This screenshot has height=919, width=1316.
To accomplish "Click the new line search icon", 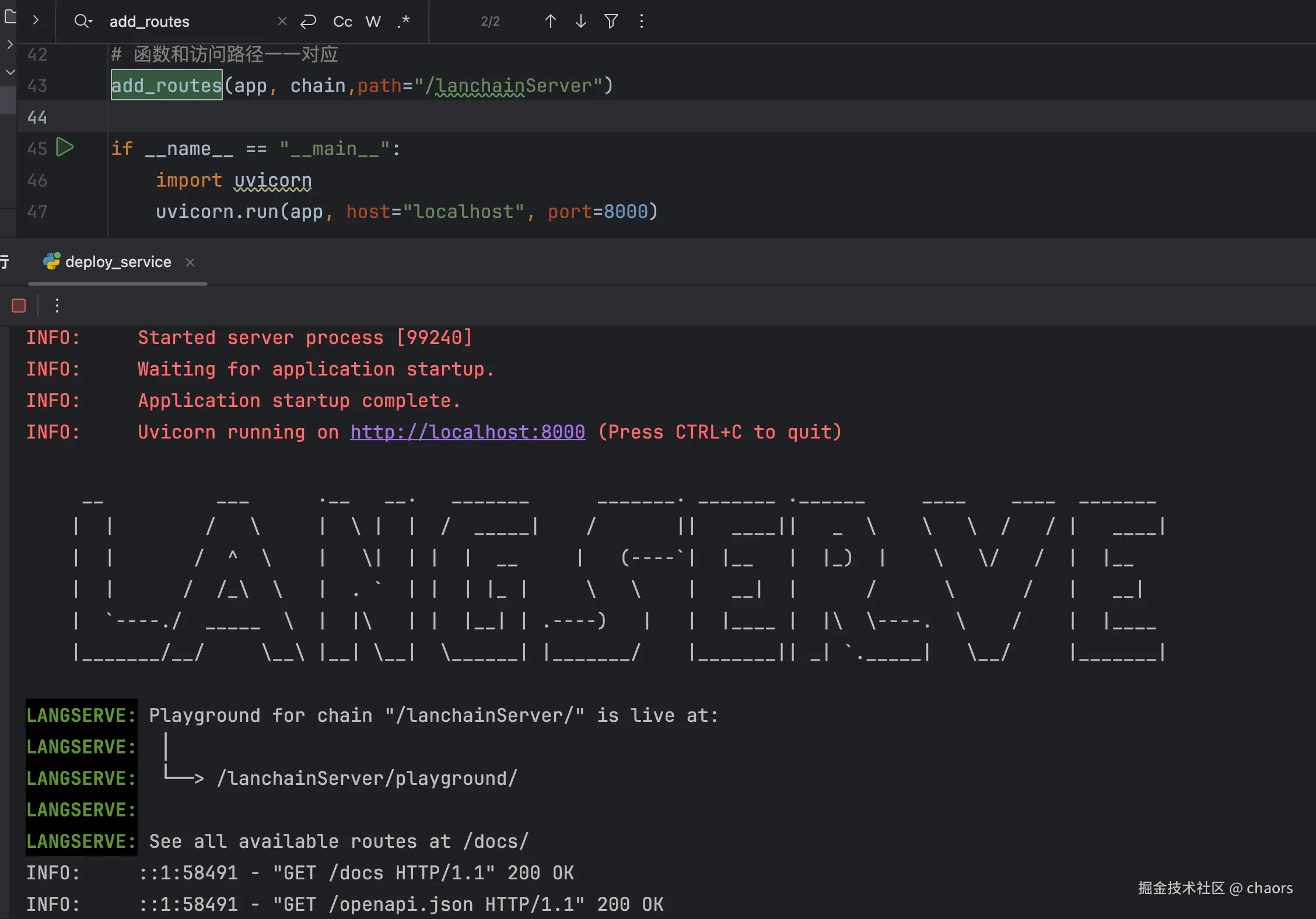I will 308,22.
